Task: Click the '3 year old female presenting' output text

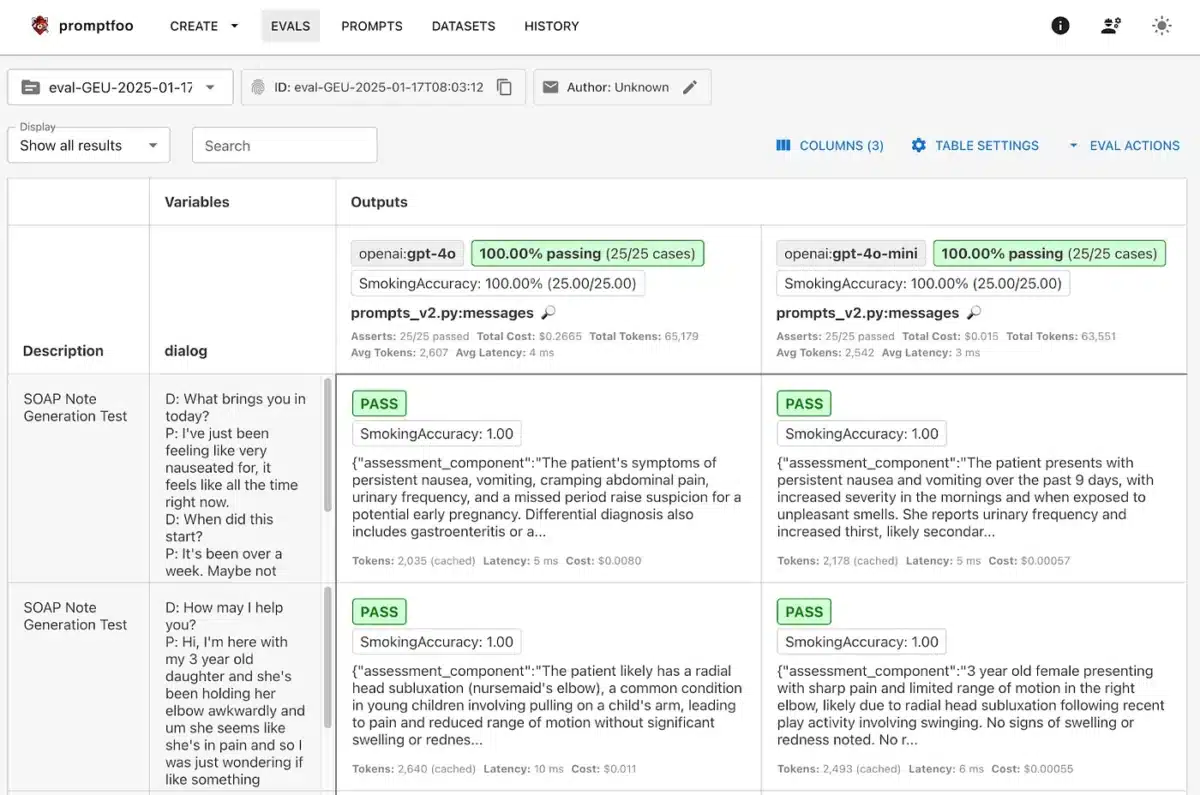Action: click(971, 705)
